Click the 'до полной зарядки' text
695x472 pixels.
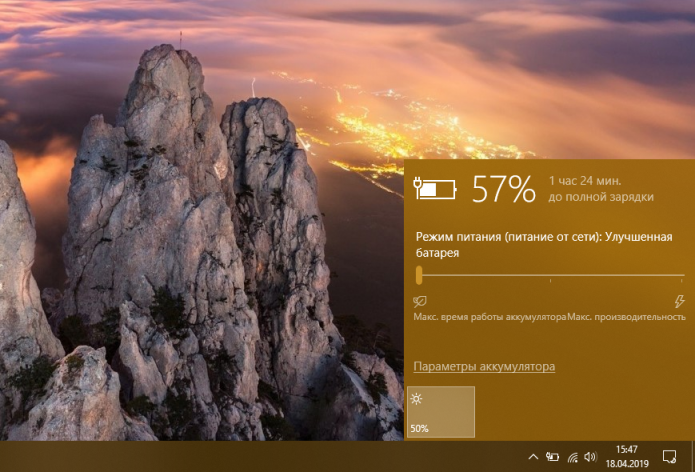click(601, 197)
